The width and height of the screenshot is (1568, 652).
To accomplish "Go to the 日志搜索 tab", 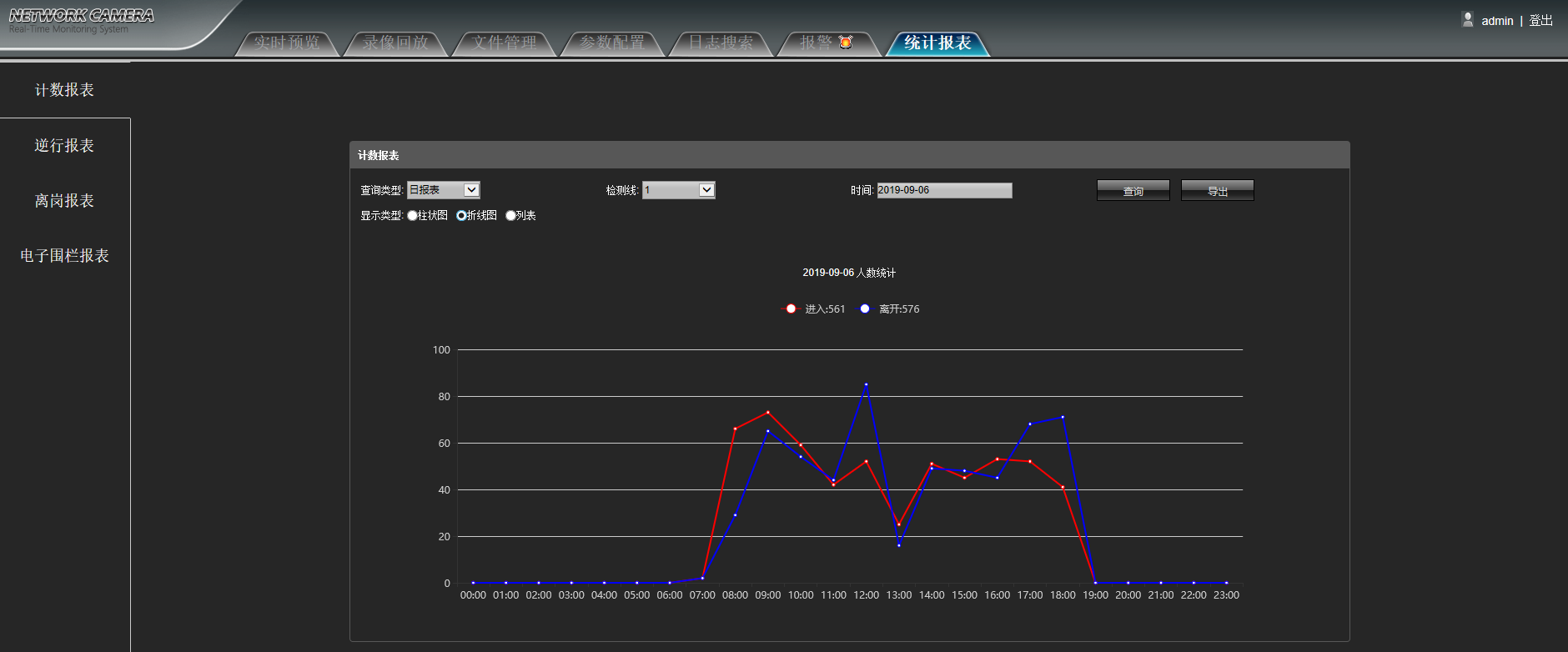I will [x=721, y=43].
